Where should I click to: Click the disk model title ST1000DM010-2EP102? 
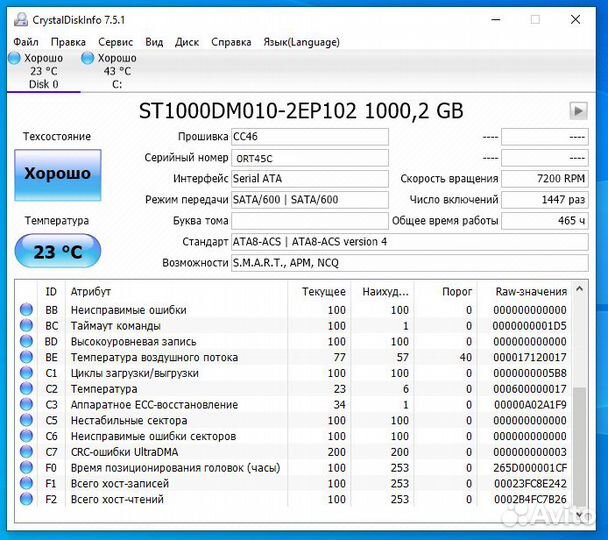[x=247, y=111]
